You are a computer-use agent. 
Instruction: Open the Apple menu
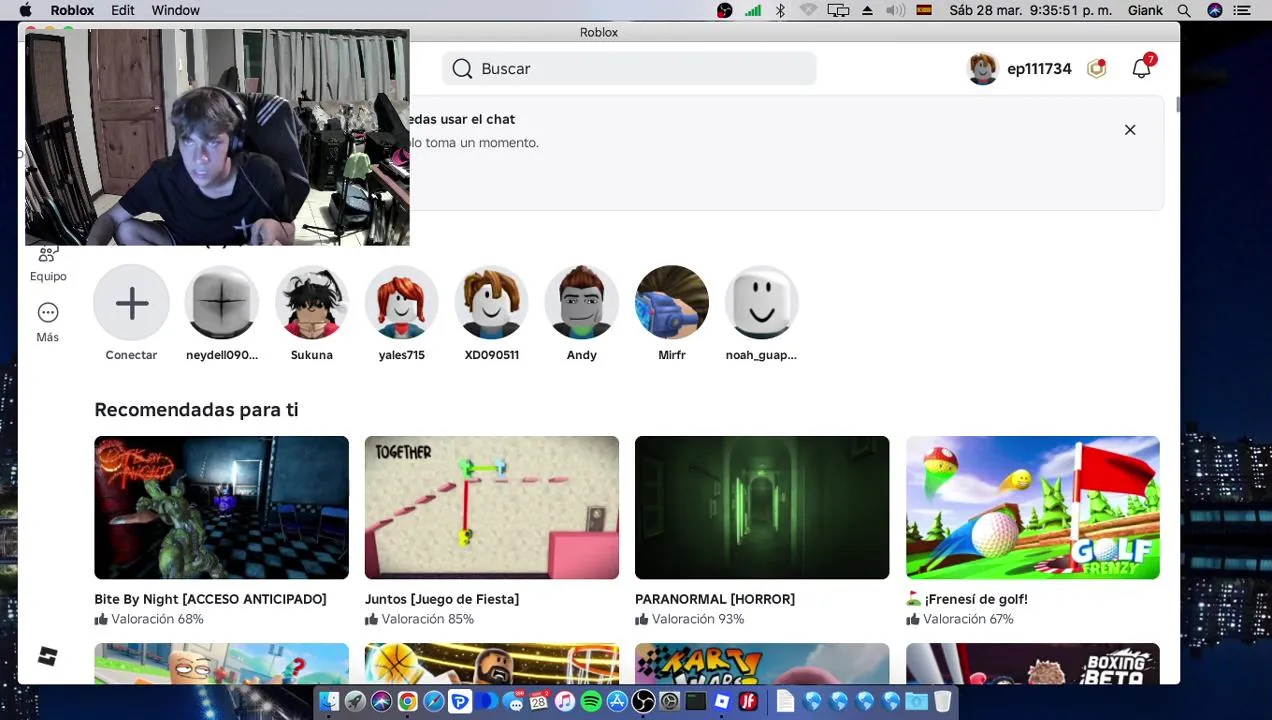tap(26, 10)
